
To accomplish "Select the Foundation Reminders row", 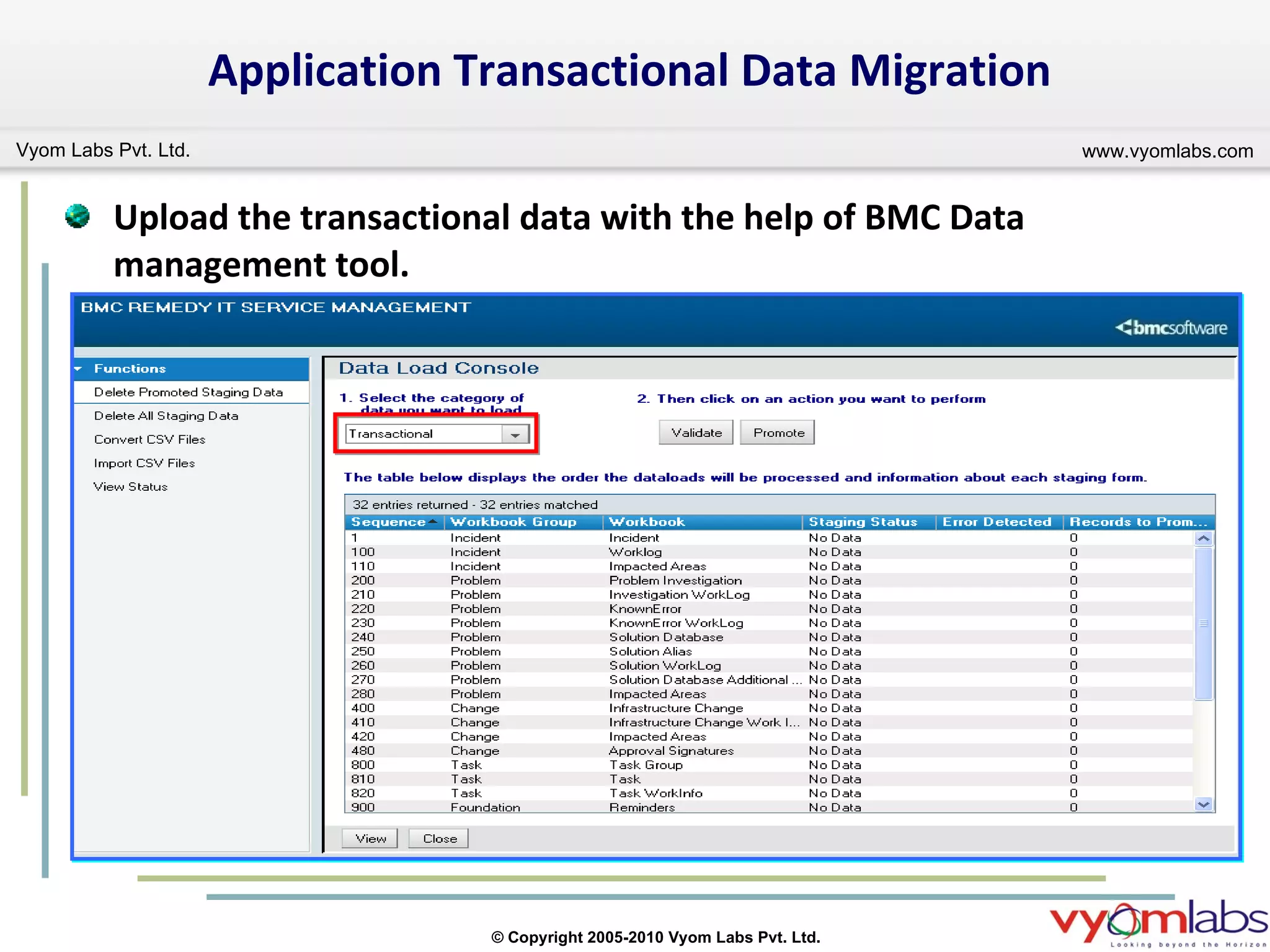I will [x=769, y=807].
